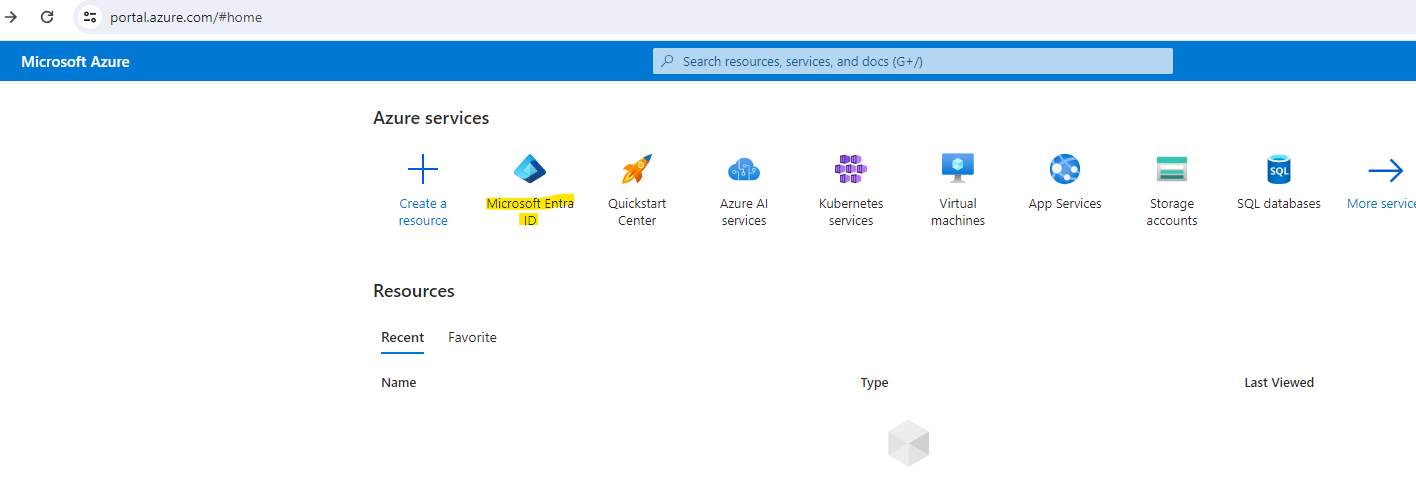Go to Microsoft Azure home via header title
The width and height of the screenshot is (1416, 478).
click(75, 62)
